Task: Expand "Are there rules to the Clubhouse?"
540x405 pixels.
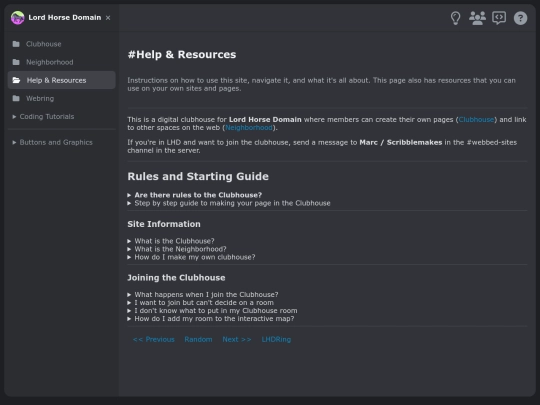Action: tap(195, 195)
